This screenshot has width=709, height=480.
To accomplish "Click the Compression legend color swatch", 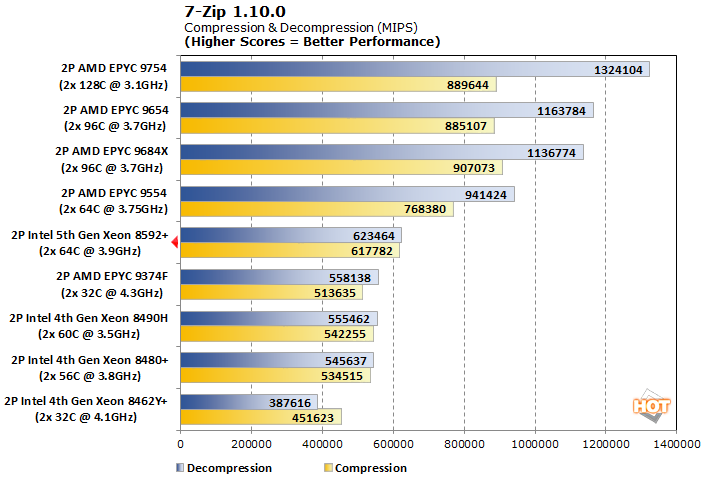I will tap(328, 468).
